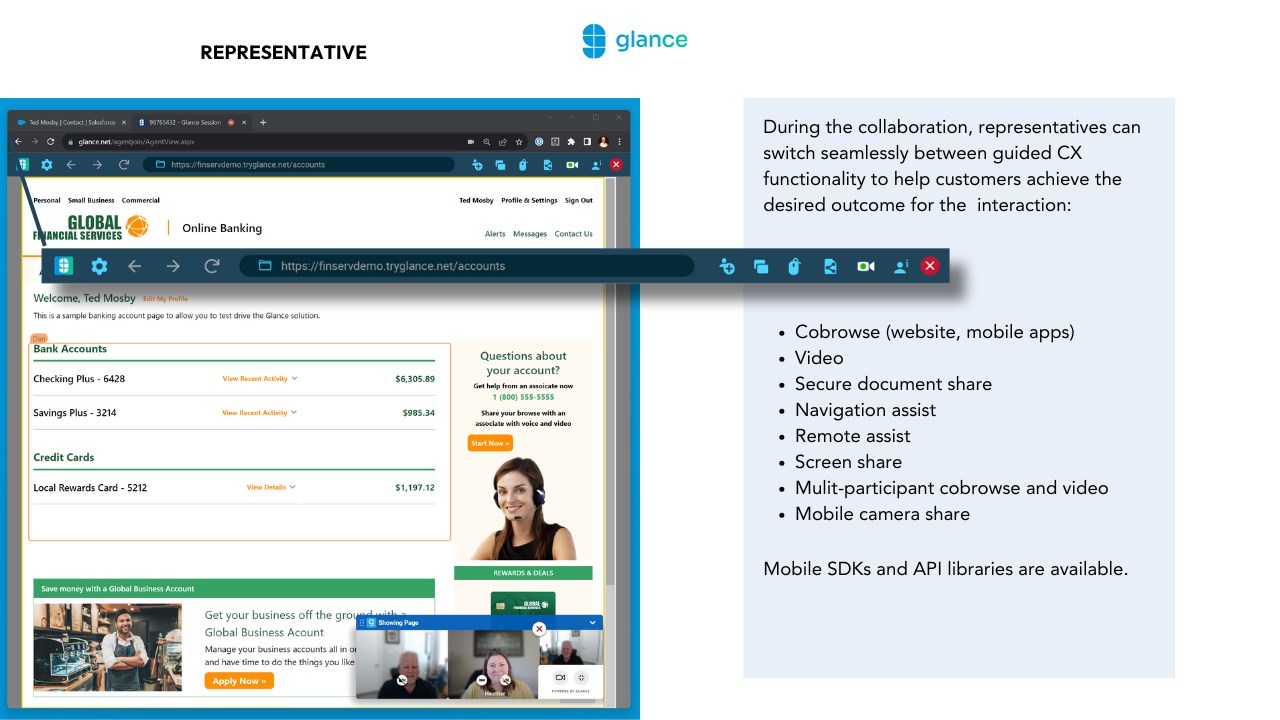This screenshot has width=1280, height=720.
Task: Start screen share from enlarged toolbar
Action: click(x=761, y=266)
